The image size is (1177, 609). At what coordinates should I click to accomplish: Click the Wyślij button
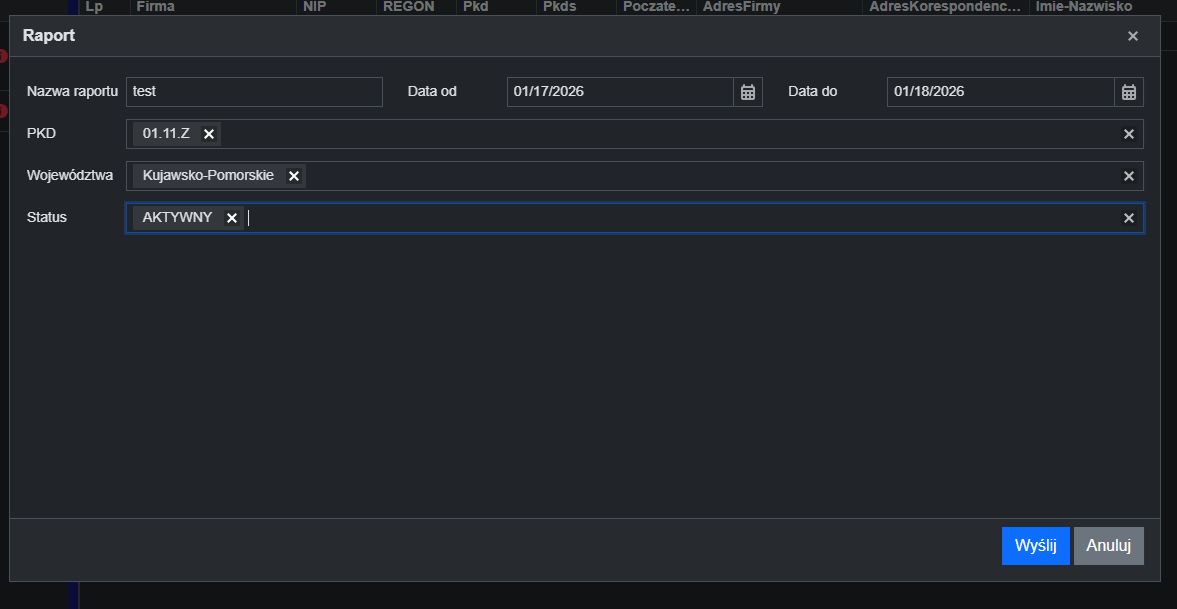[1035, 546]
